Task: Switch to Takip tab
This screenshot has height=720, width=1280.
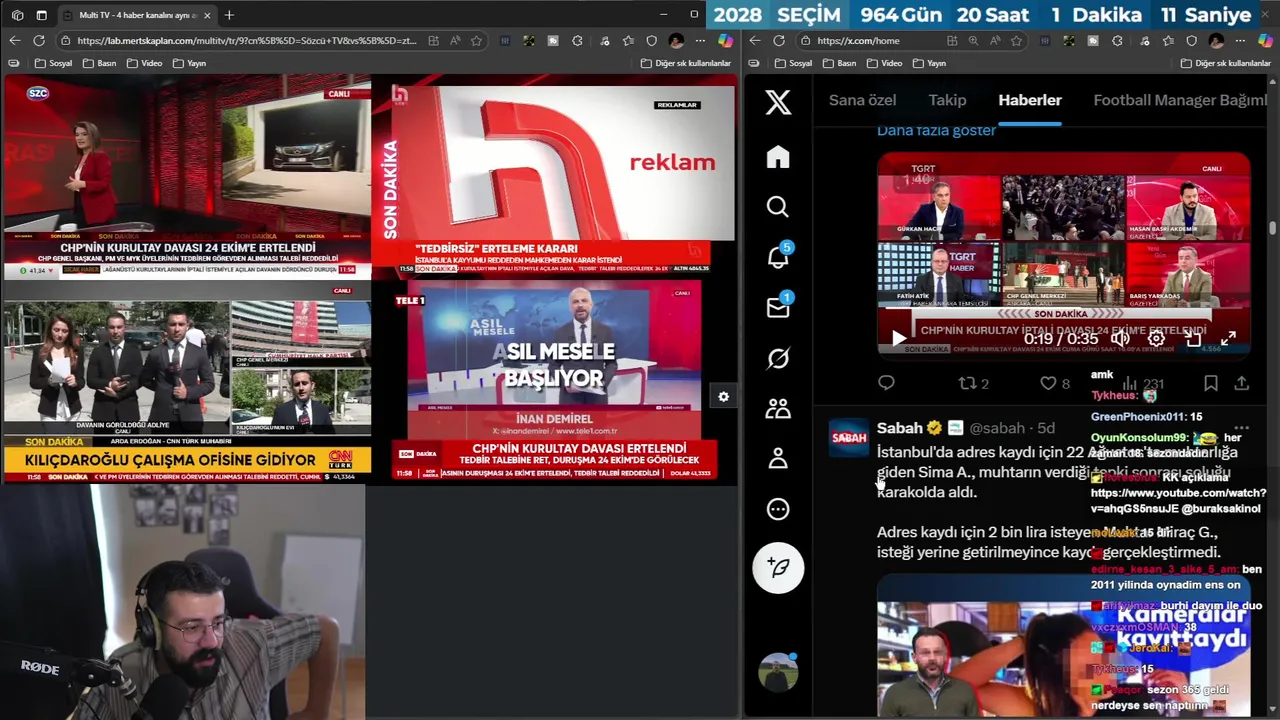Action: 947,100
